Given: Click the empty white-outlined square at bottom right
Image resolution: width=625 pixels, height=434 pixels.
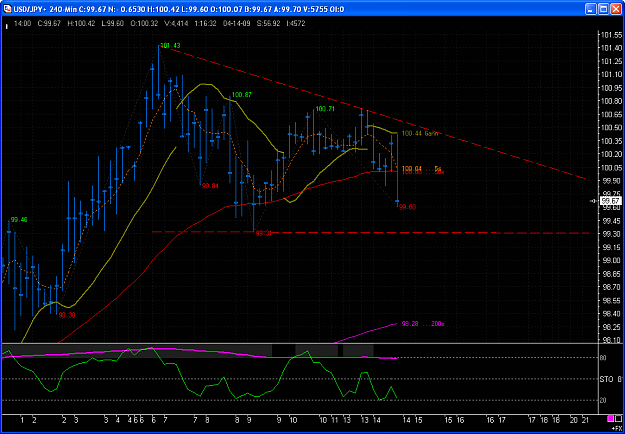Looking at the screenshot, I should 618,419.
